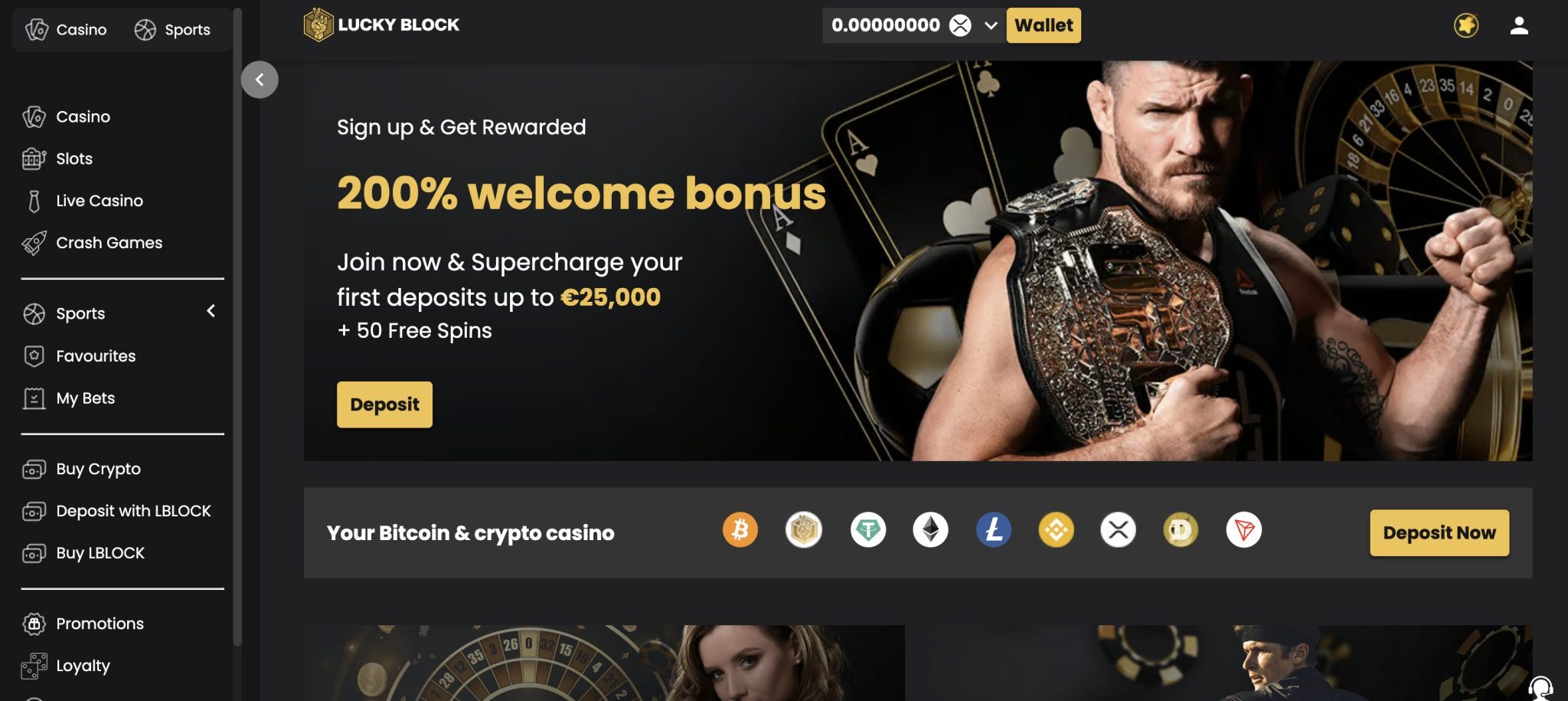Click the Bitcoin coin icon
Screen dimensions: 1568x701
tap(740, 530)
